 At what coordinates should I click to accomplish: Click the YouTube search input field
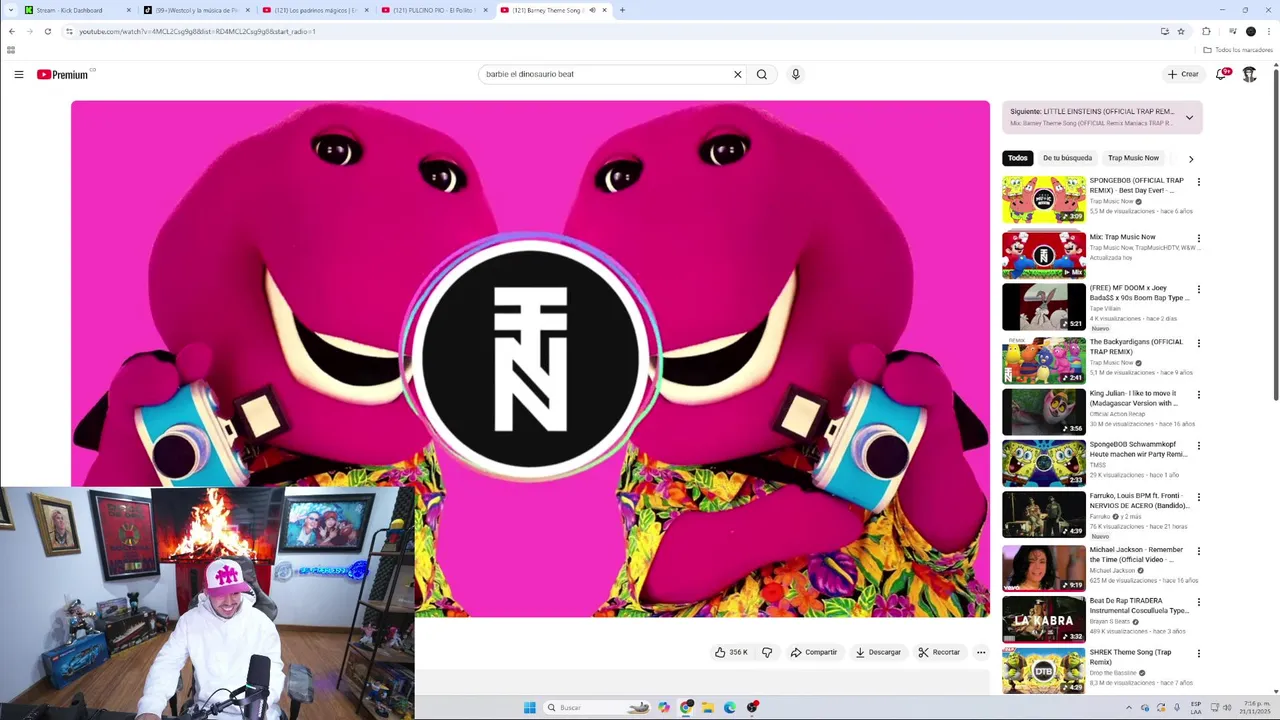tap(605, 74)
